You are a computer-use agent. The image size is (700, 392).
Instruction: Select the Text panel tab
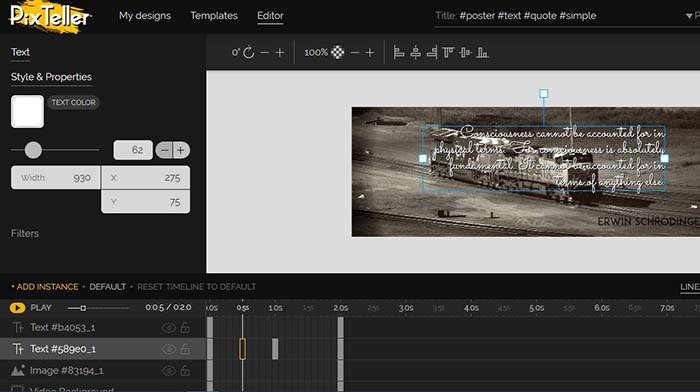click(20, 53)
